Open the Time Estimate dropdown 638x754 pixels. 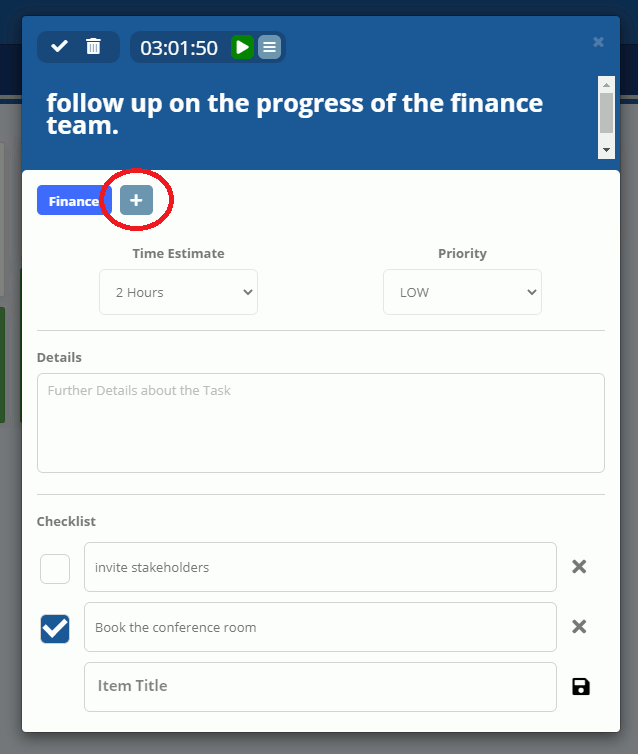coord(178,292)
